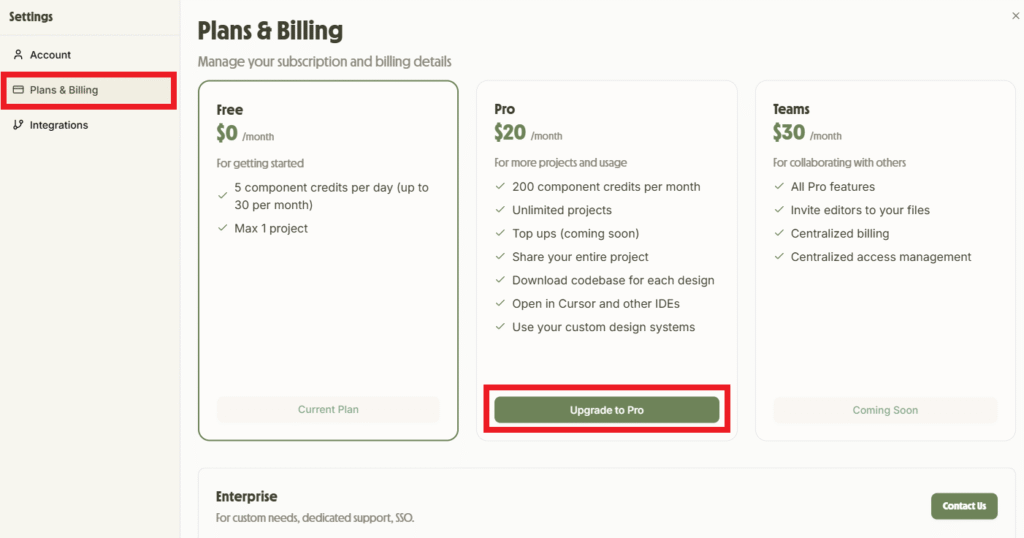Click the Plans & Billing card icon
The image size is (1024, 538).
[18, 89]
